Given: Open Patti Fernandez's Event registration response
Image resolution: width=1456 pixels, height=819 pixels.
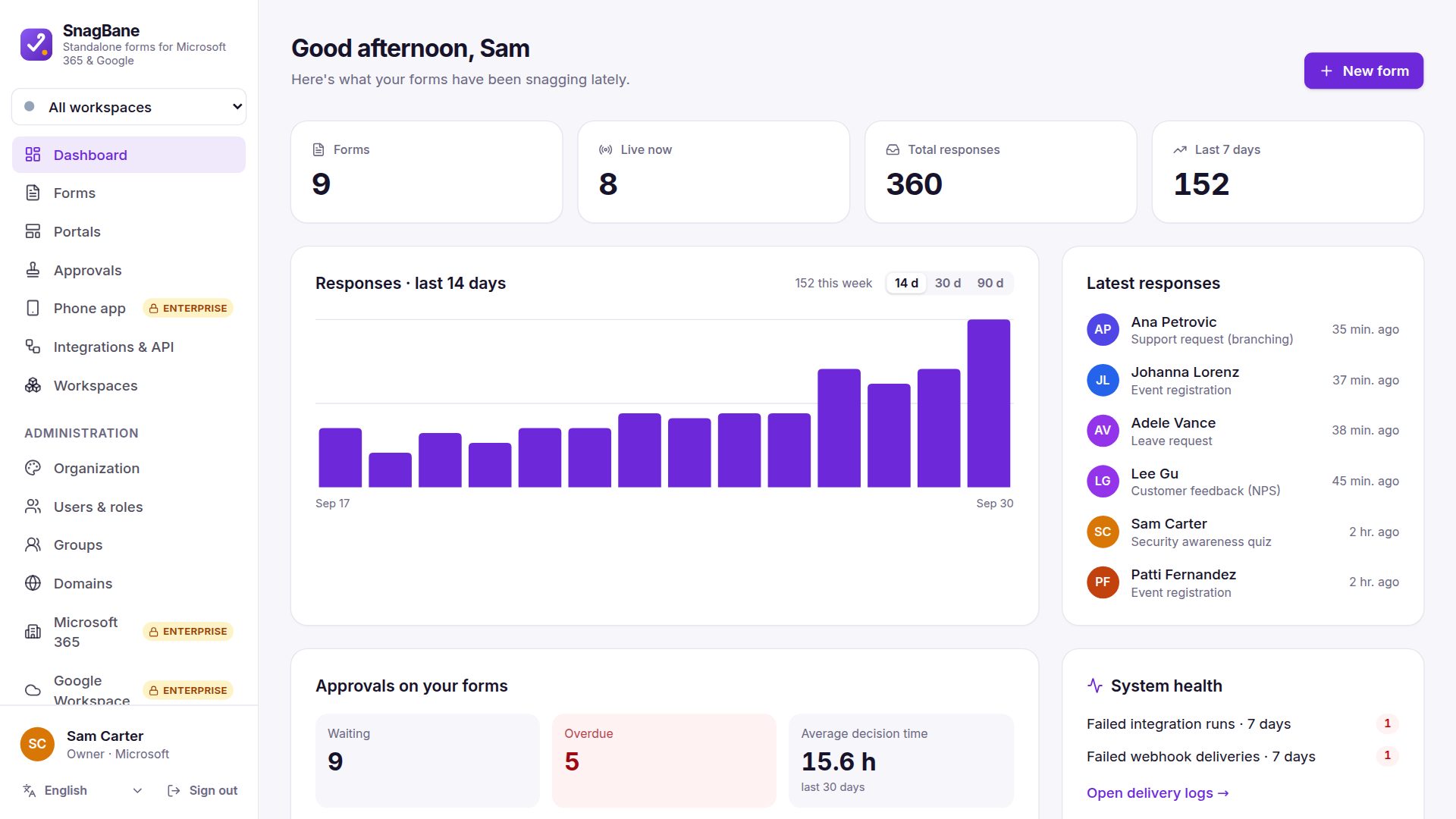Looking at the screenshot, I should (1242, 582).
